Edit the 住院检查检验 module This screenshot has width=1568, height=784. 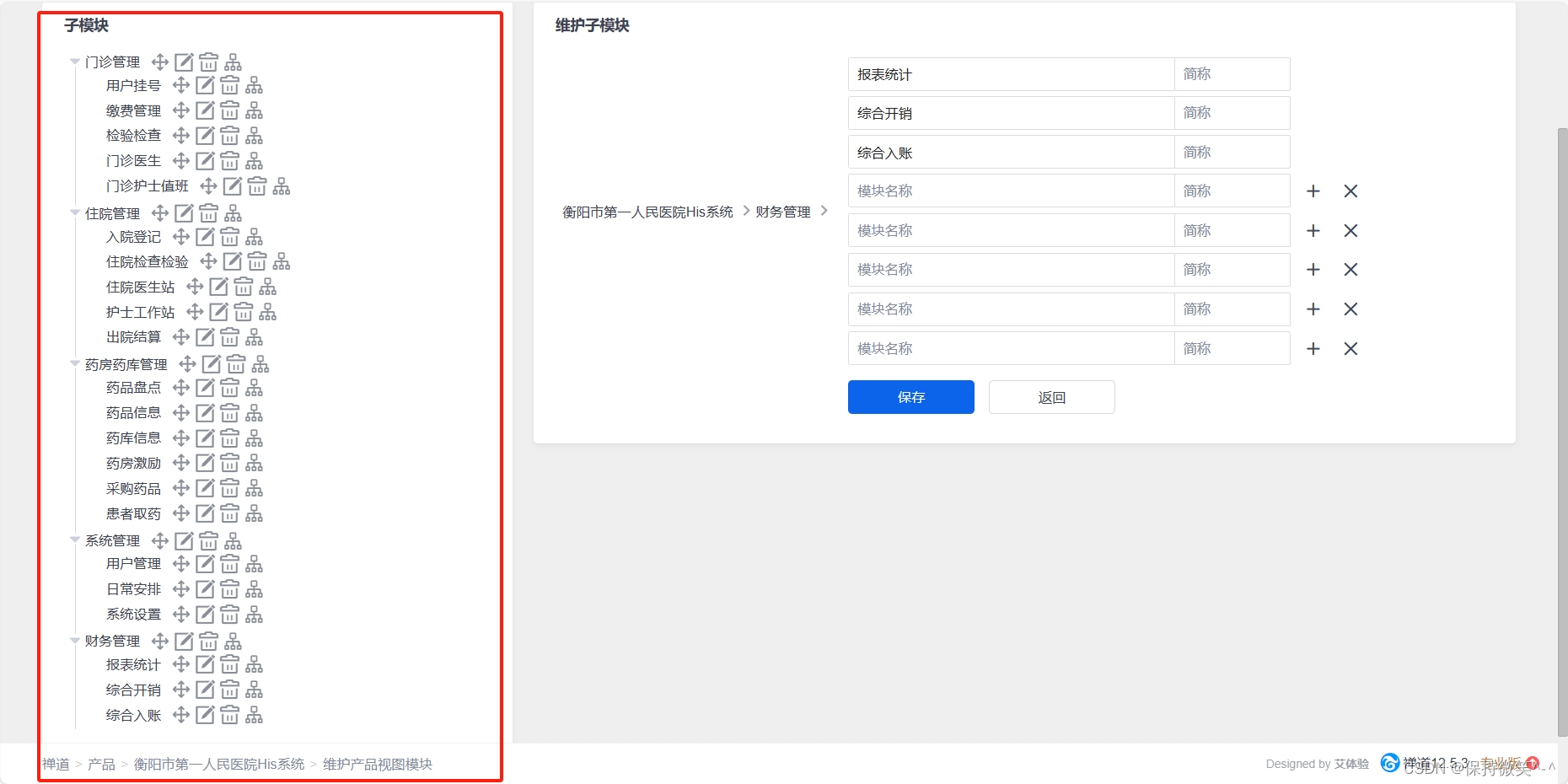233,261
